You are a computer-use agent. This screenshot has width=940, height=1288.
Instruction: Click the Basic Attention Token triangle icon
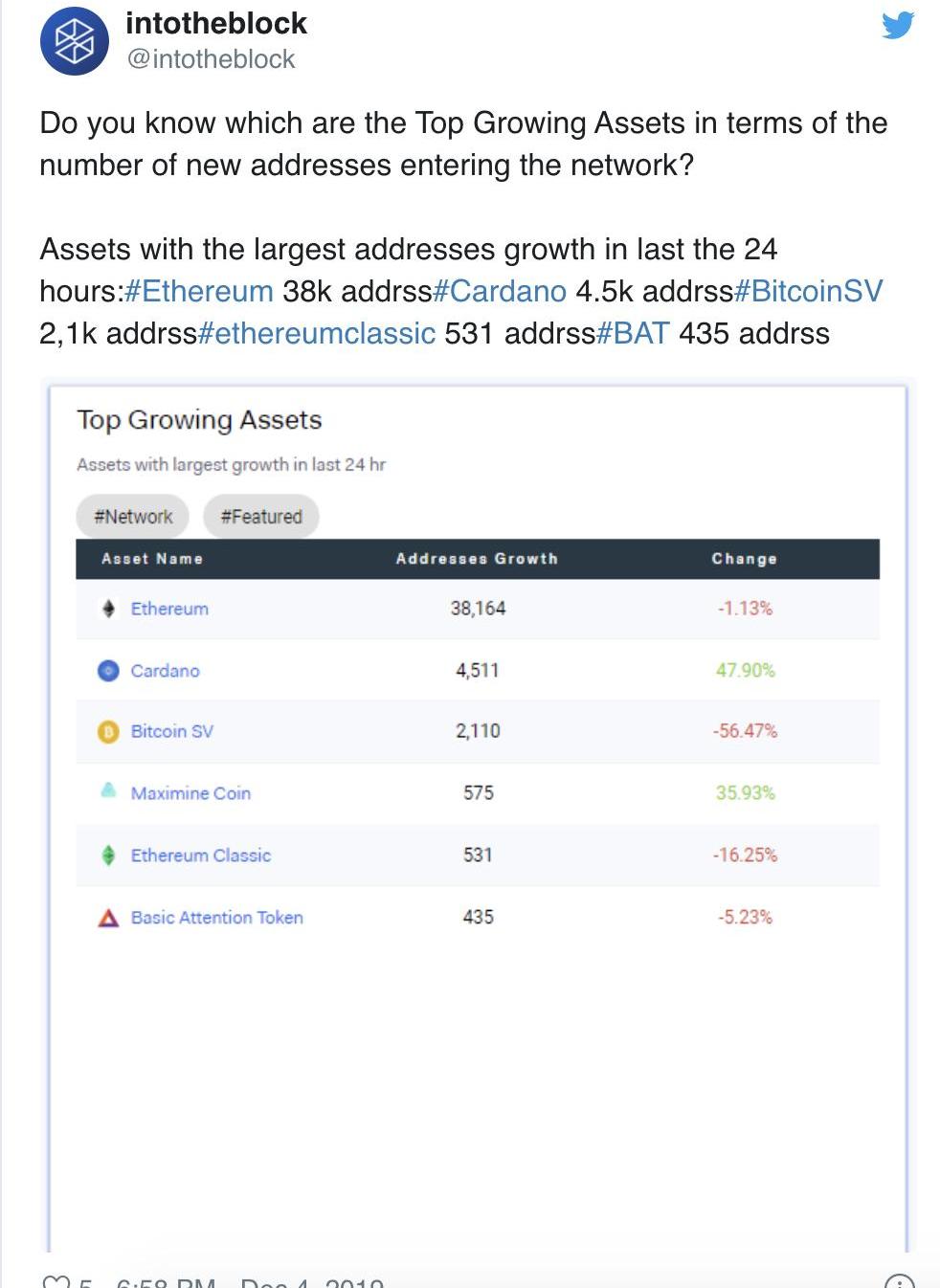pos(109,918)
